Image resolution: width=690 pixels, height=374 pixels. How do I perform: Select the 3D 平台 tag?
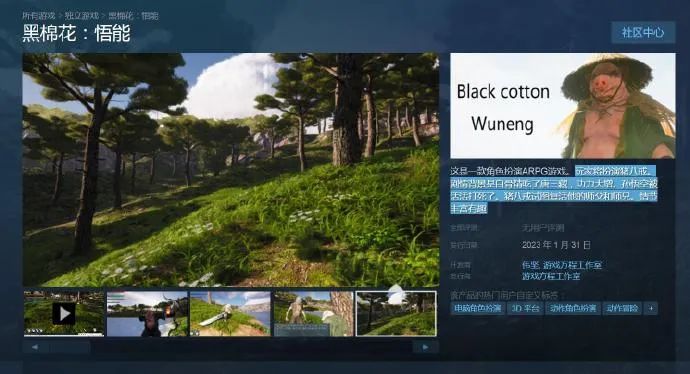[x=525, y=308]
